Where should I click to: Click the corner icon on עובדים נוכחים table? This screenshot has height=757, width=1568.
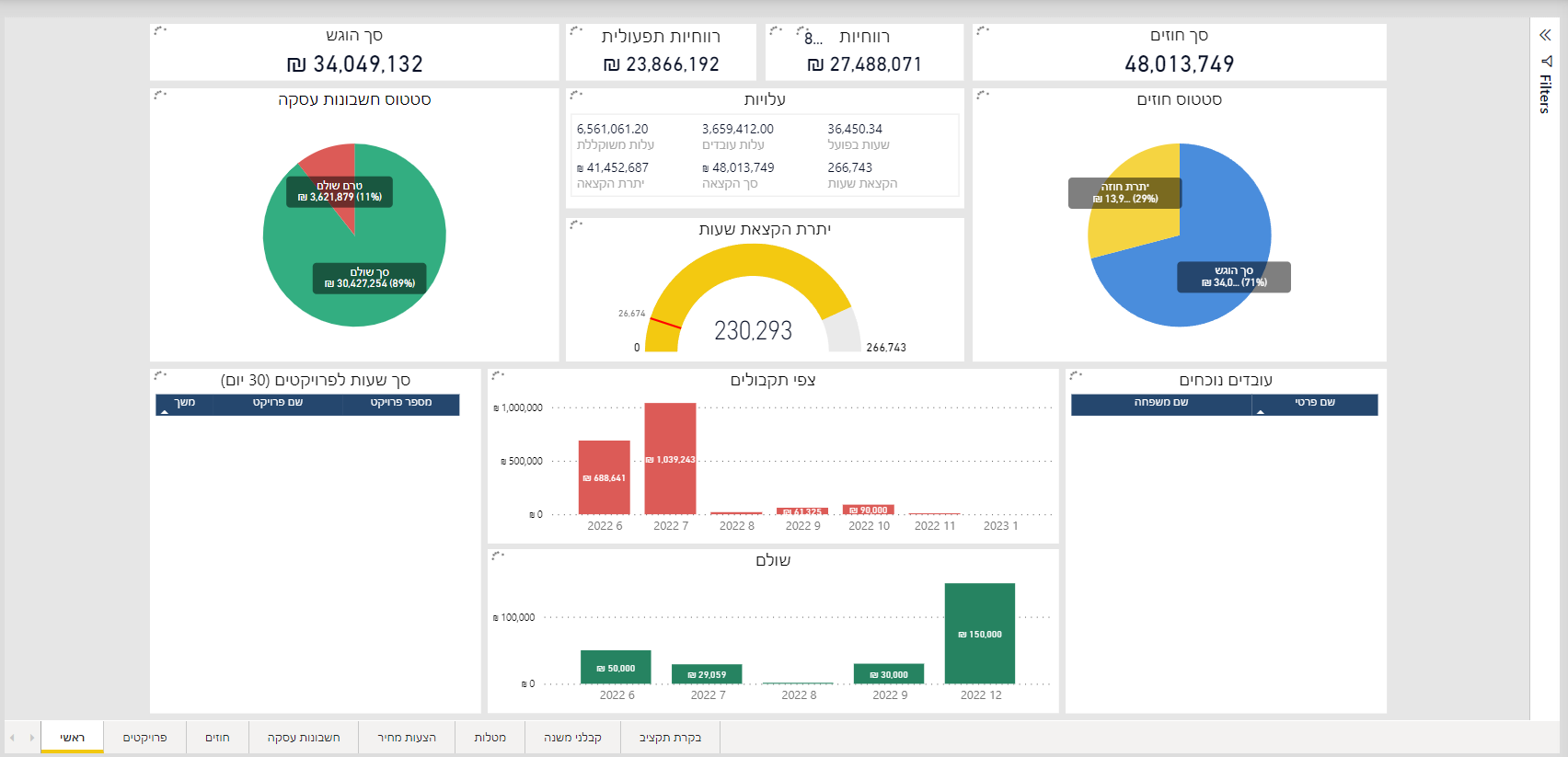(1076, 375)
